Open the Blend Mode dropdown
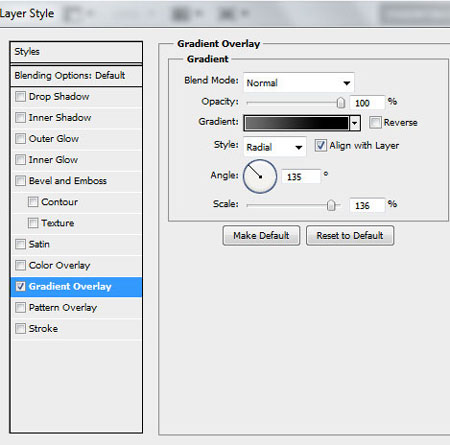Image resolution: width=450 pixels, height=445 pixels. (299, 83)
